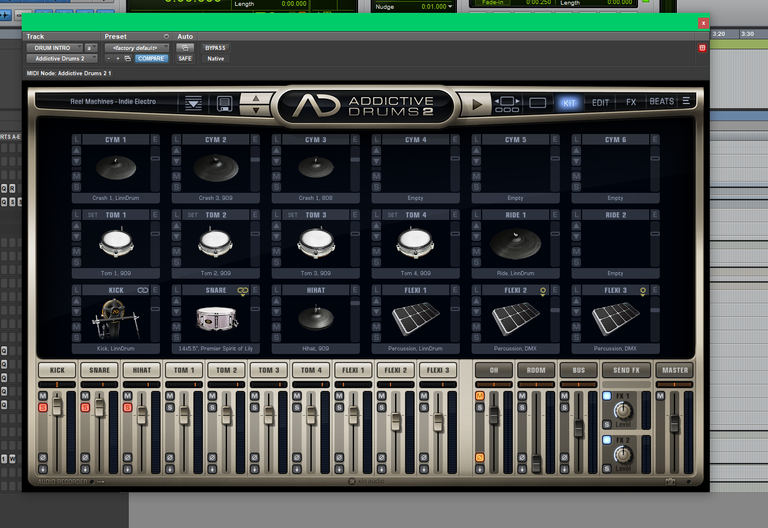This screenshot has width=768, height=528.
Task: Click the Kick channel volume fader
Action: pyautogui.click(x=57, y=407)
